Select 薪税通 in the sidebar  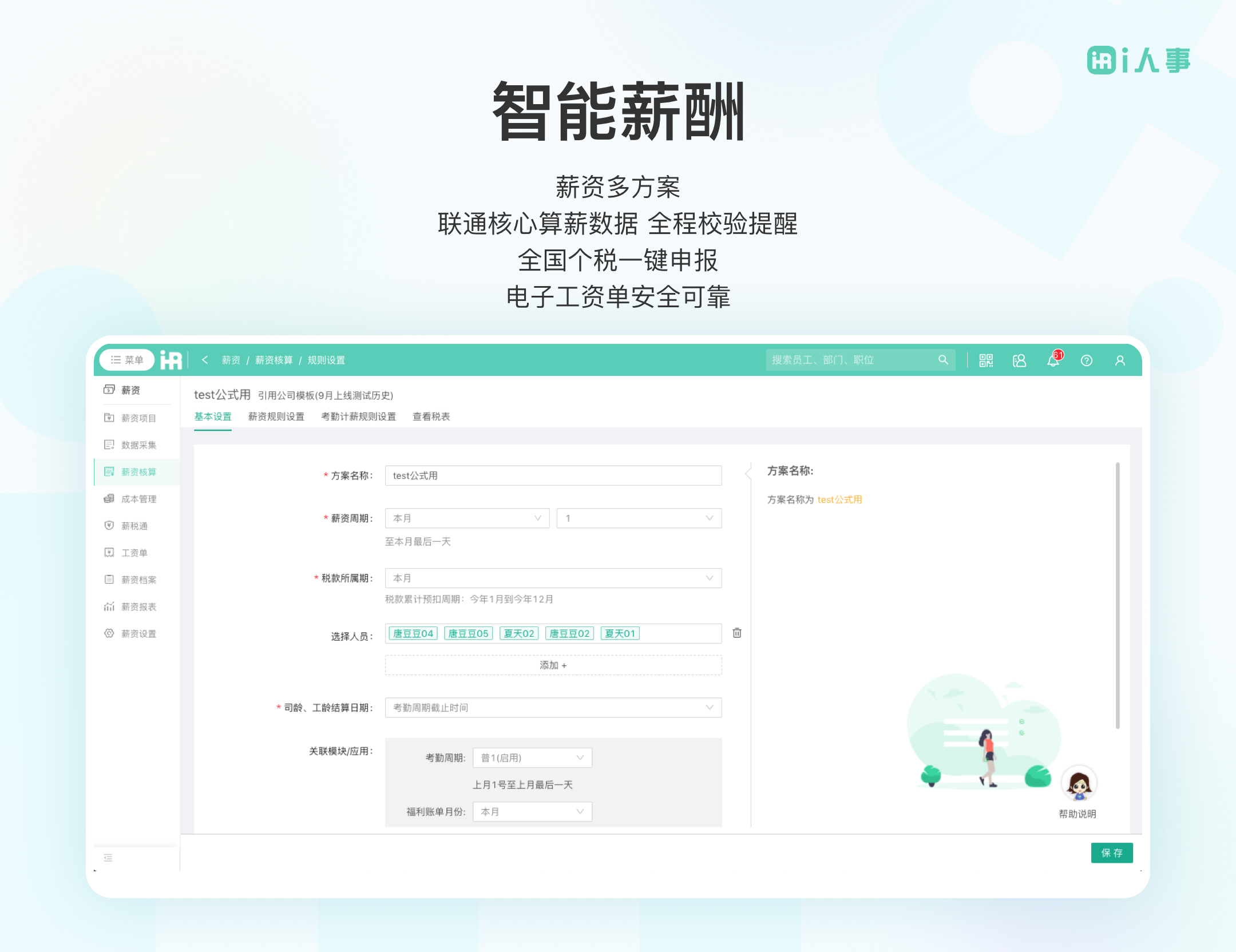pos(137,526)
